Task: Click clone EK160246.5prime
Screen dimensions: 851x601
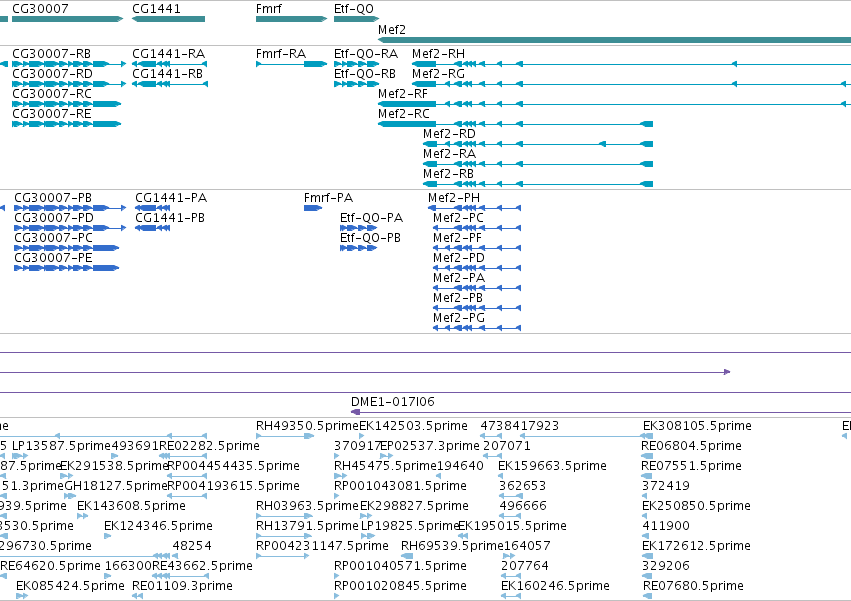Action: (x=511, y=596)
